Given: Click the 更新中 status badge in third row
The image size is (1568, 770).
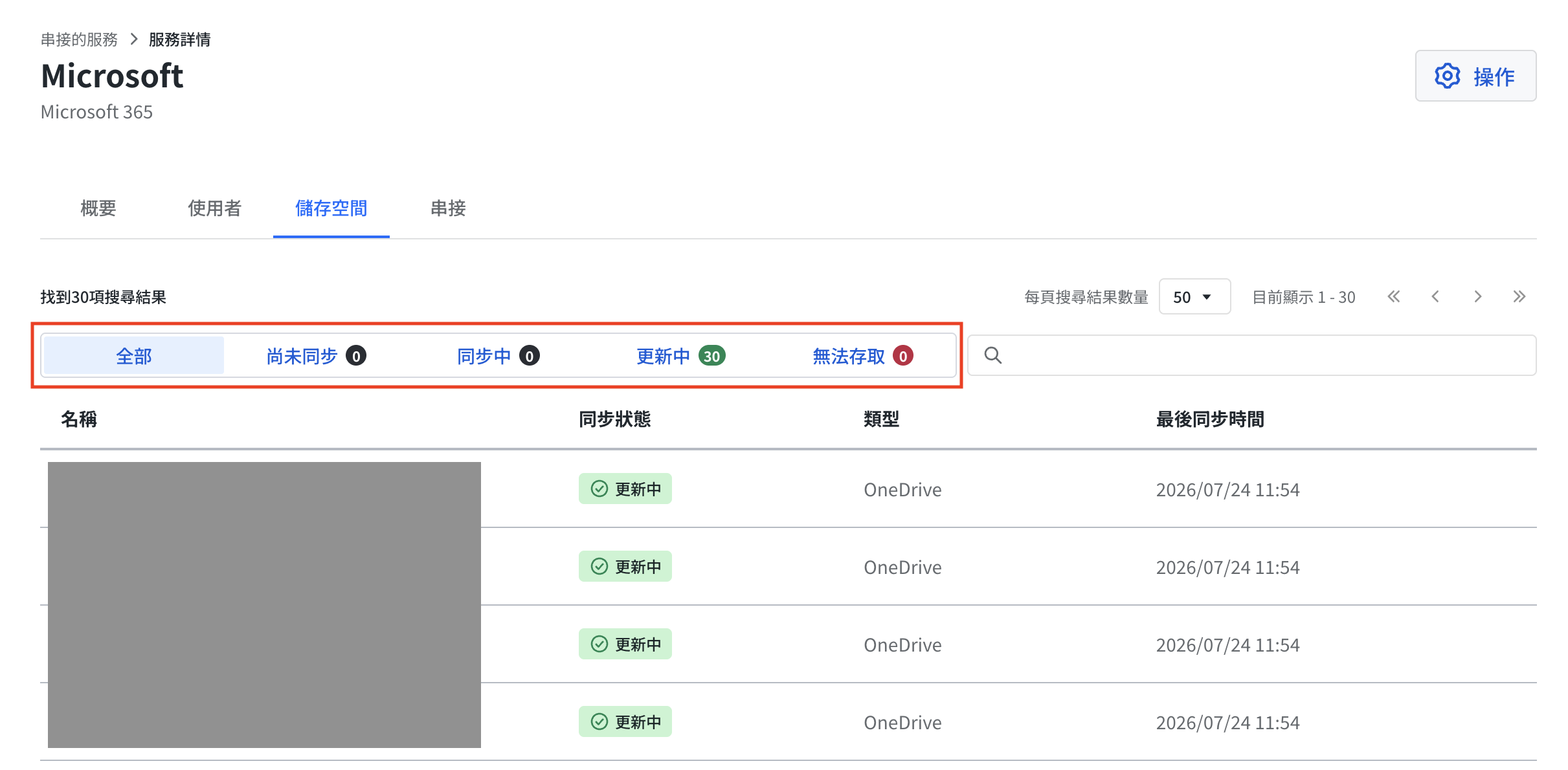Looking at the screenshot, I should click(x=625, y=644).
